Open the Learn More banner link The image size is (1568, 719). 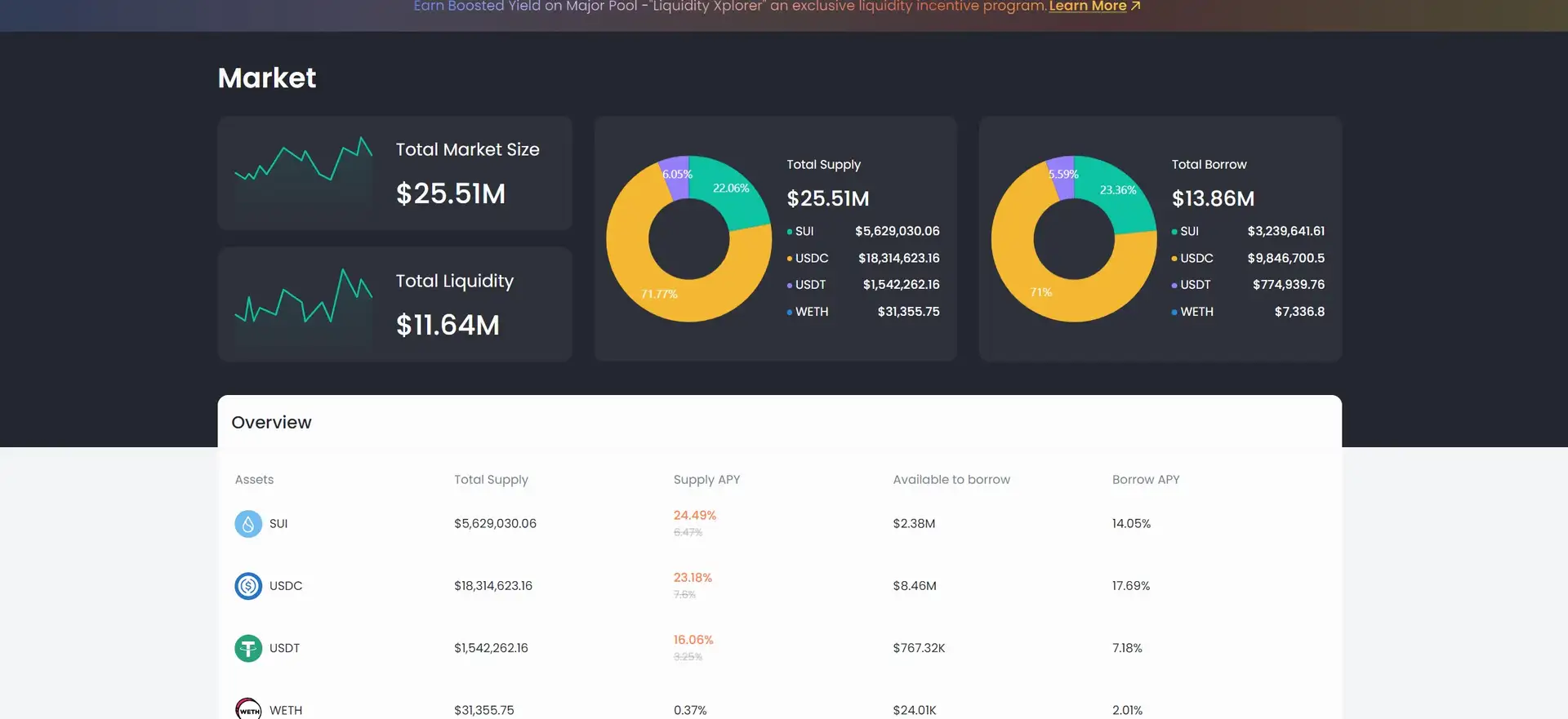1087,7
